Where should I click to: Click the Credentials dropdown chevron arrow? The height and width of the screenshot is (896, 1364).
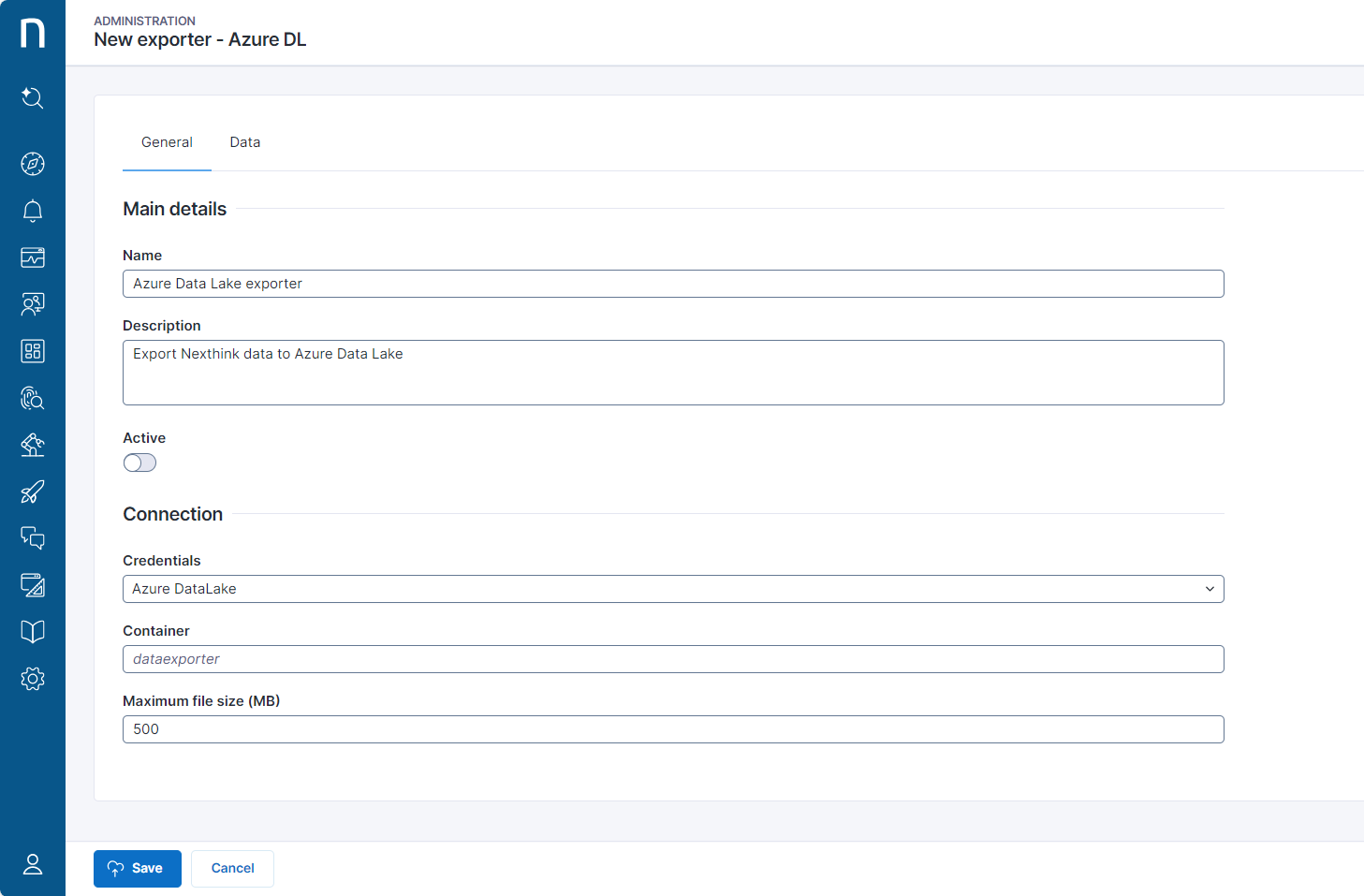click(x=1210, y=589)
